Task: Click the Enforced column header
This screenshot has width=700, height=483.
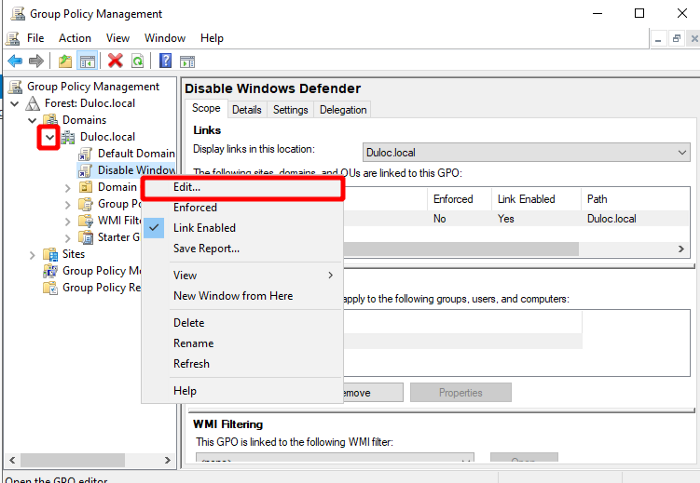Action: click(x=459, y=199)
